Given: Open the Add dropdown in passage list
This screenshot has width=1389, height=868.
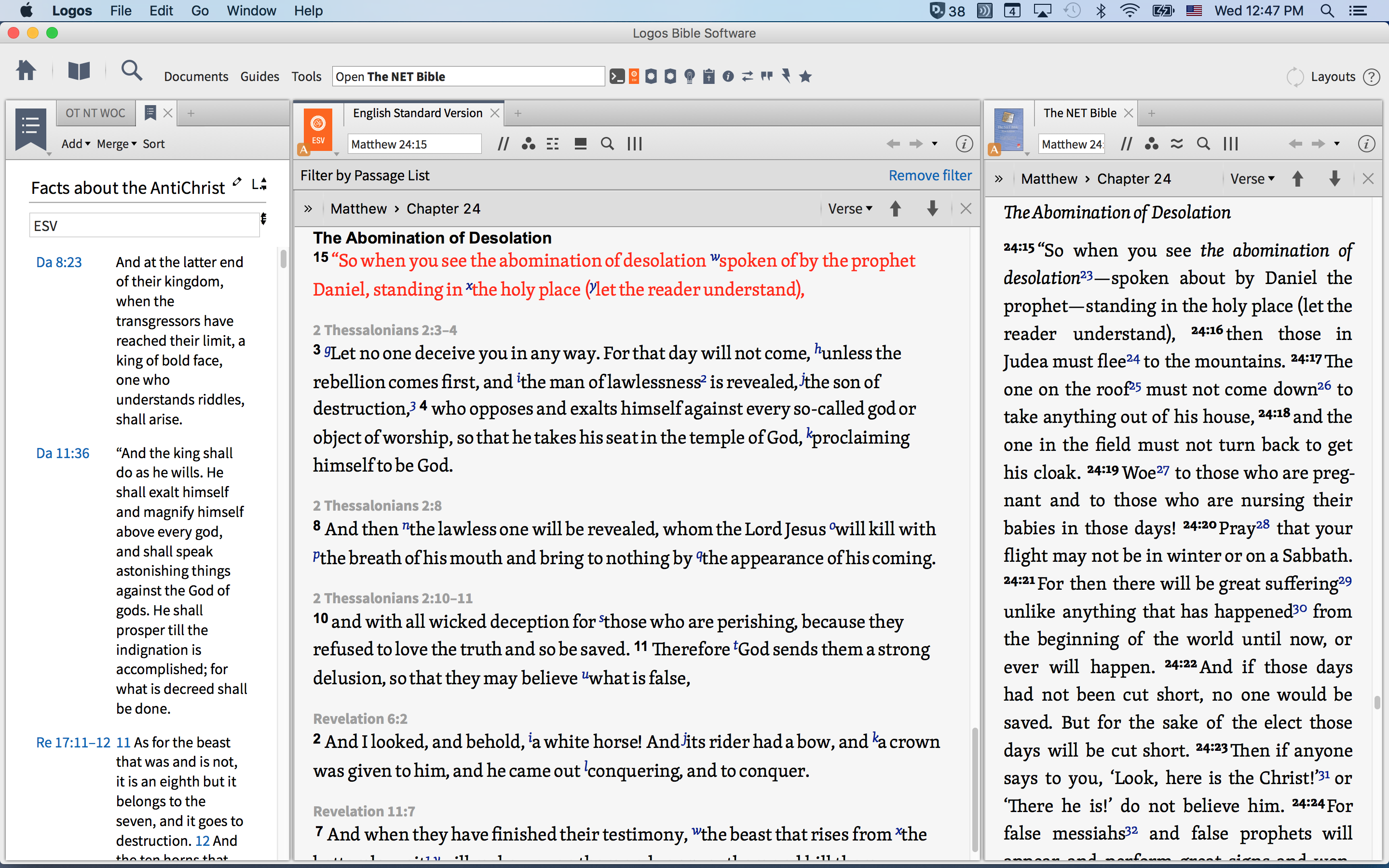Looking at the screenshot, I should point(76,144).
